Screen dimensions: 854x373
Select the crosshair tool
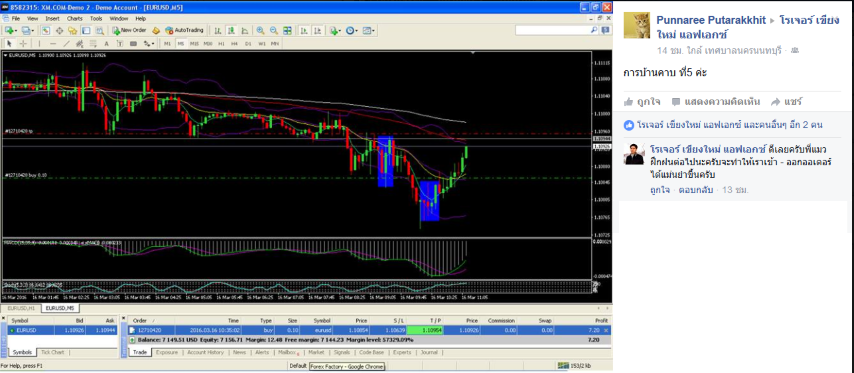[23, 44]
